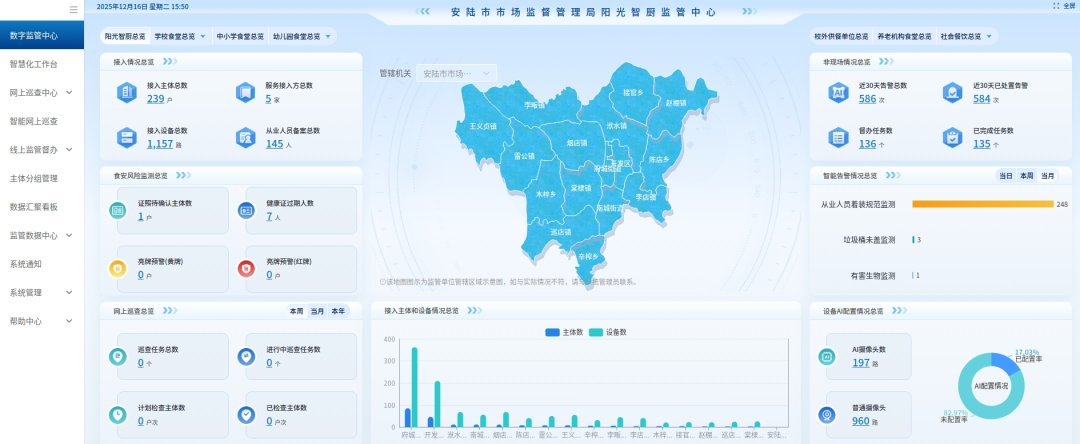Open the 管辖机关 dropdown selector

[457, 73]
